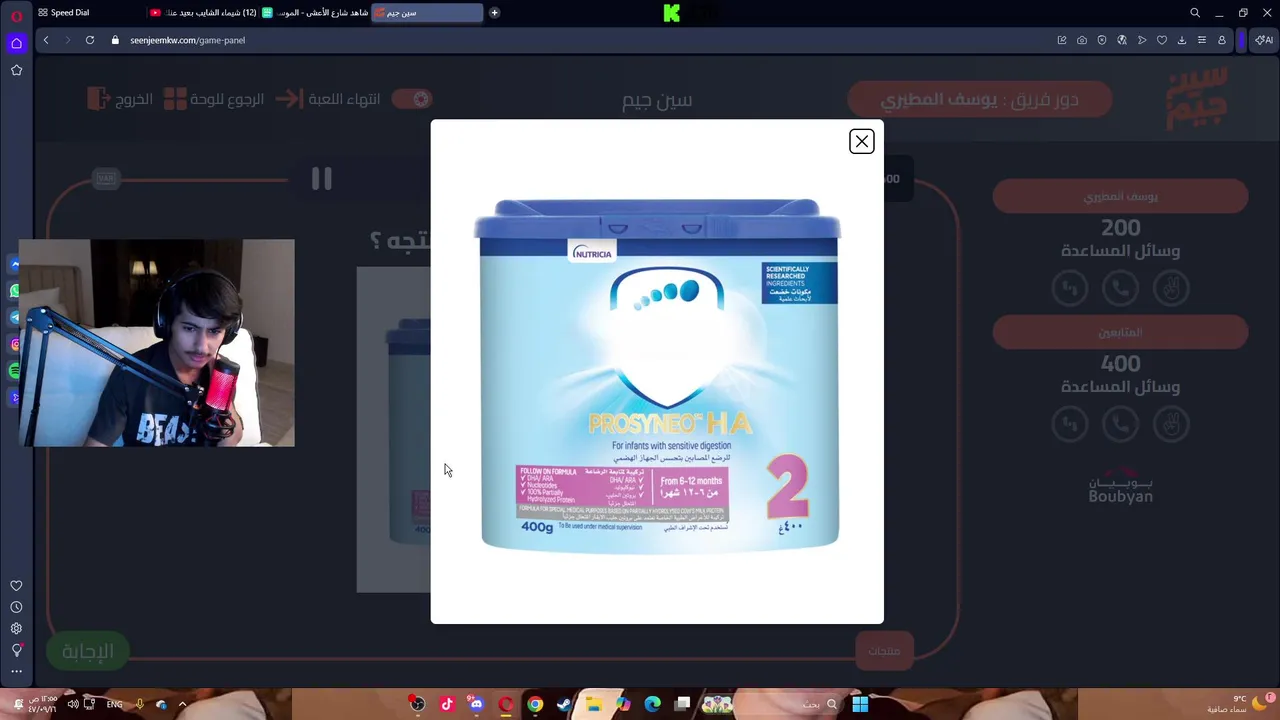The image size is (1280, 720).
Task: Click الرجوع للوحة to return to board
Action: (x=214, y=99)
